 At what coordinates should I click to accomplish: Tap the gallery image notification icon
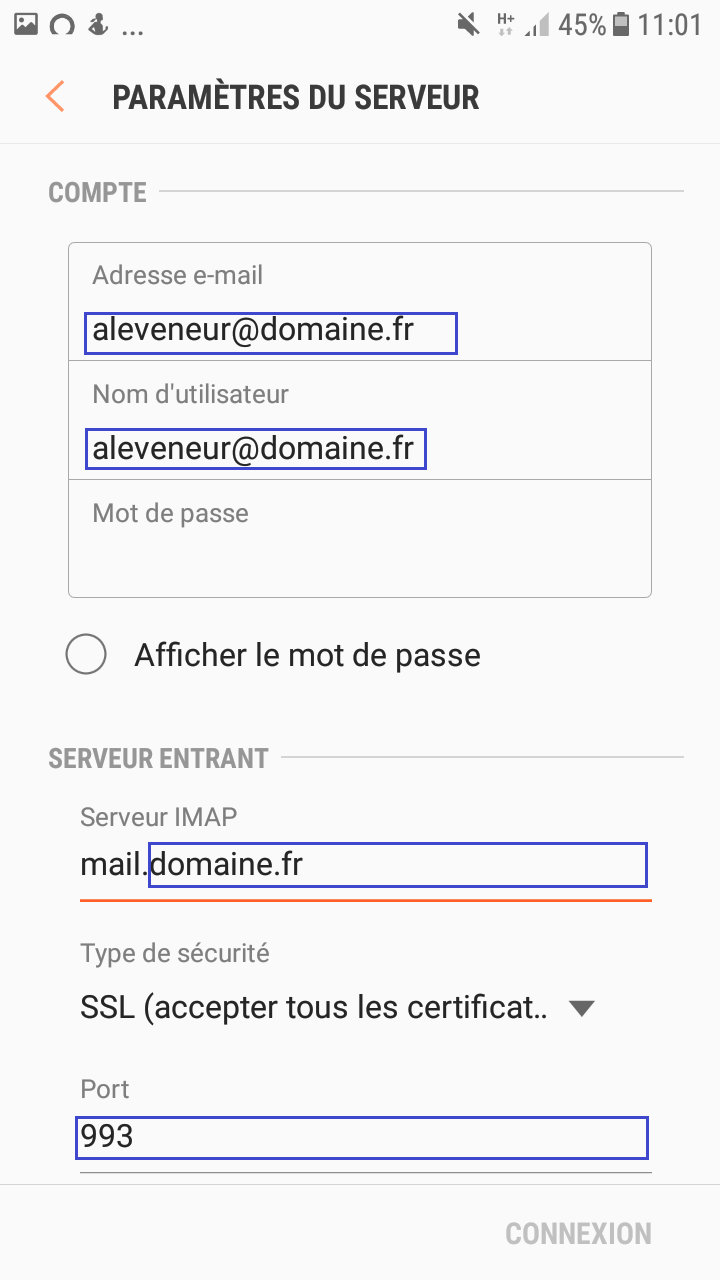[x=27, y=24]
